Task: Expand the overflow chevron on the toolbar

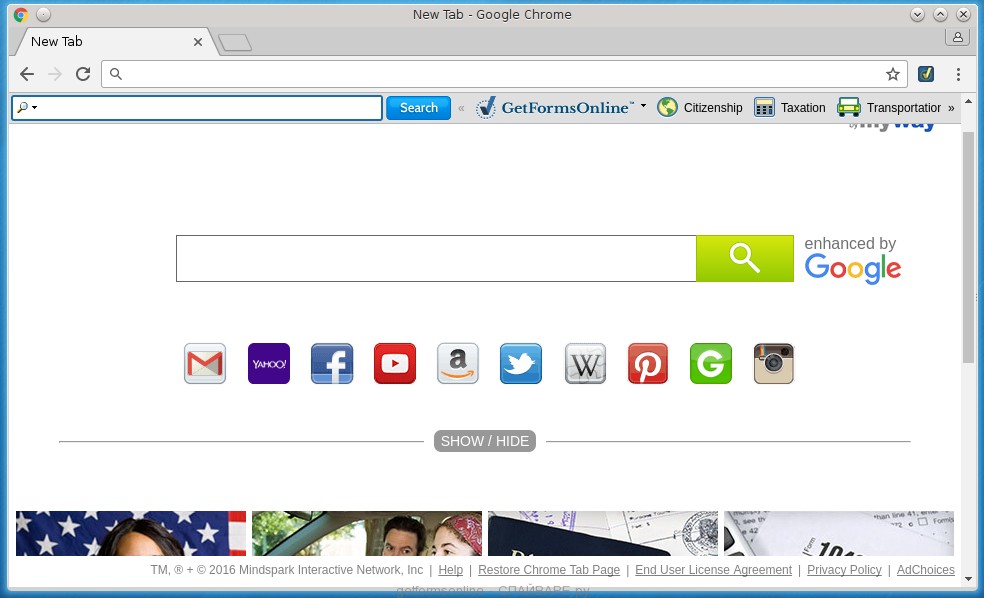Action: (x=952, y=107)
